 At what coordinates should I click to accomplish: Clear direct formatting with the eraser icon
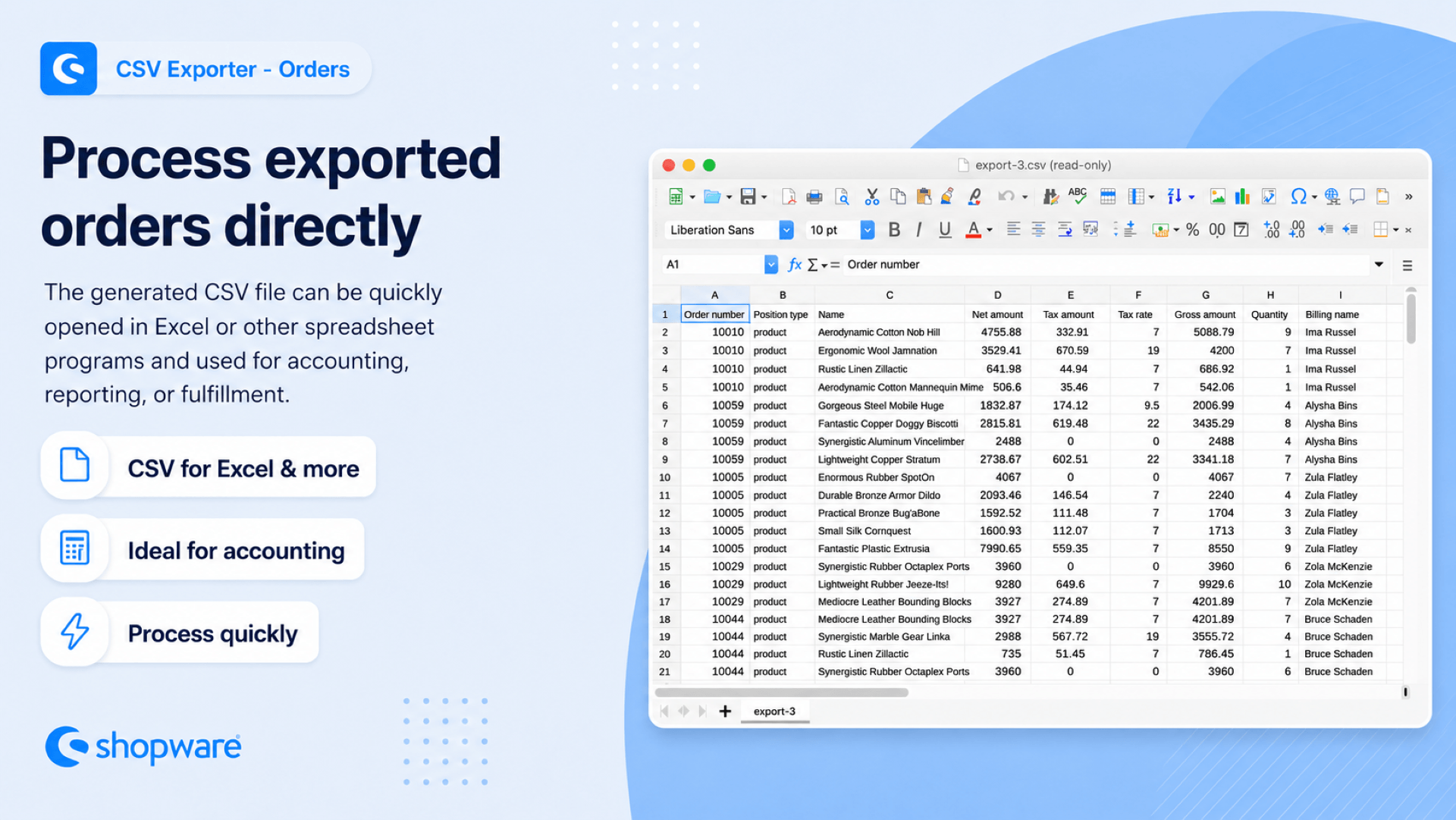[974, 197]
